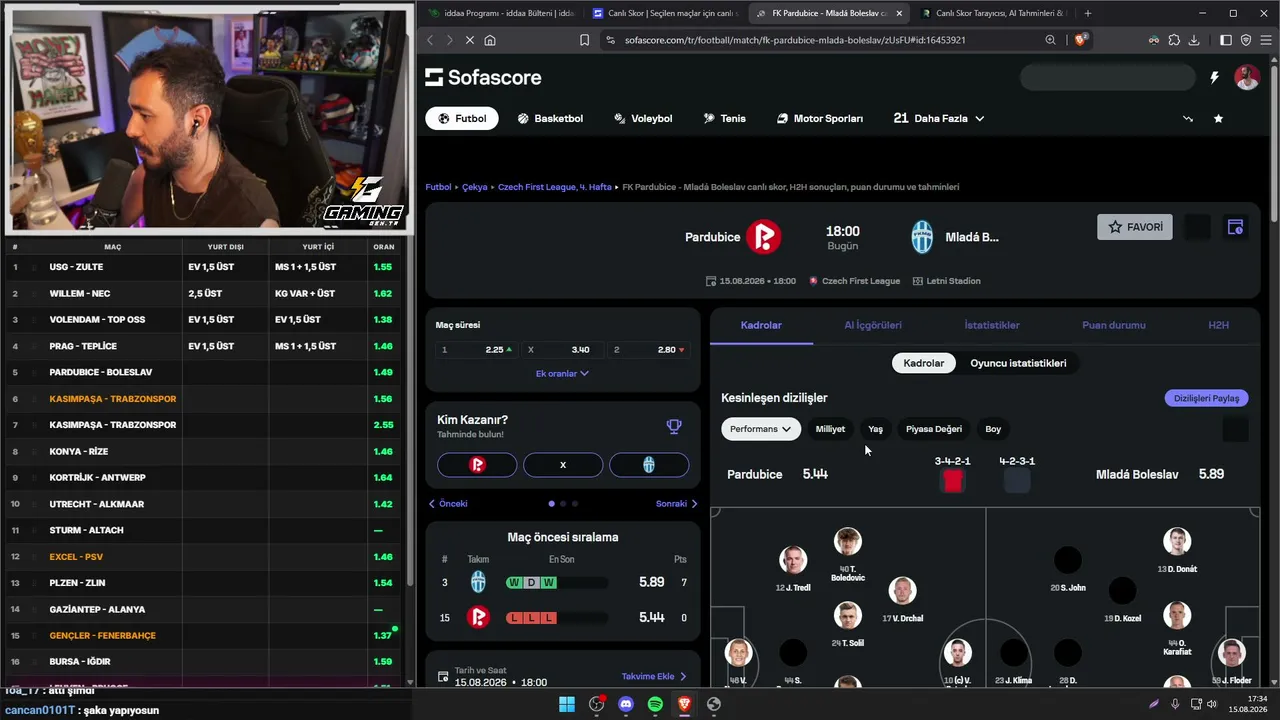Switch to the AI İçgörüleri tab

point(873,325)
